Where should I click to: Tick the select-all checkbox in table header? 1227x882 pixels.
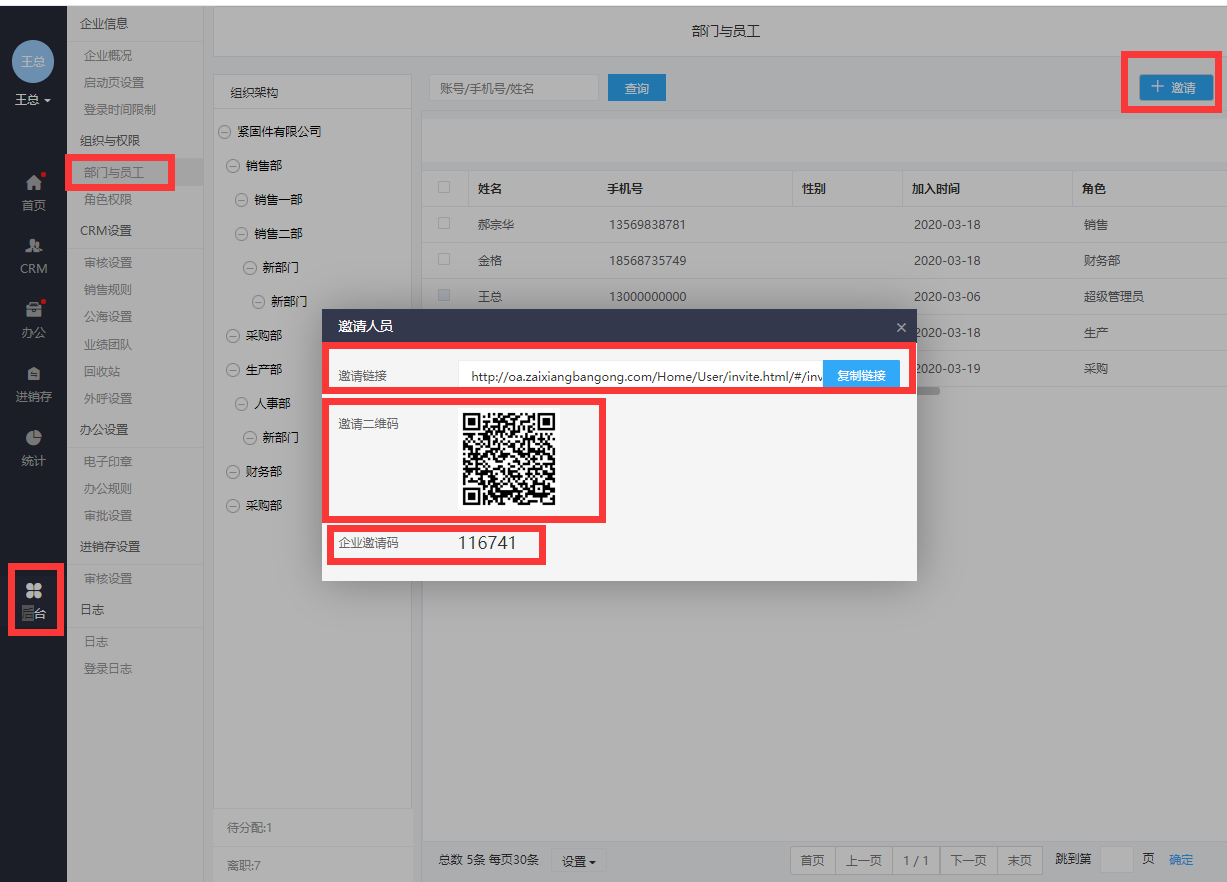click(444, 187)
